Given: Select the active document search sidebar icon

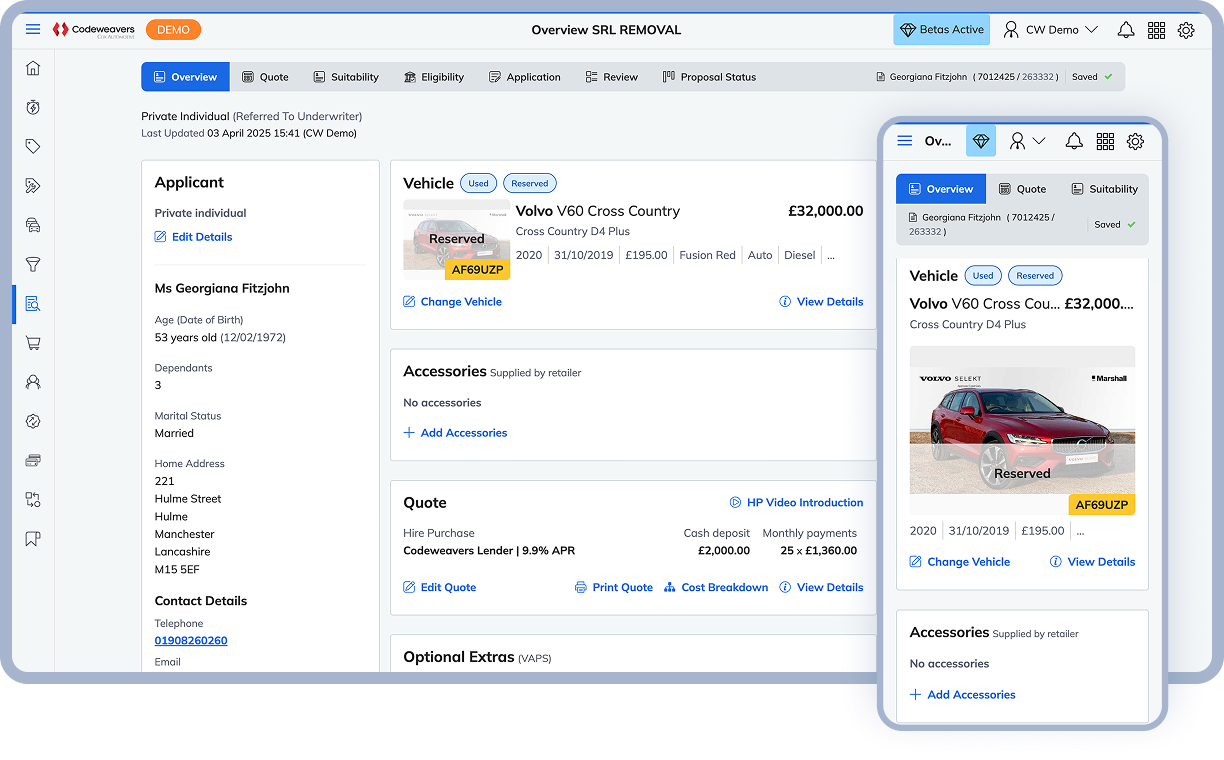Looking at the screenshot, I should [x=33, y=304].
